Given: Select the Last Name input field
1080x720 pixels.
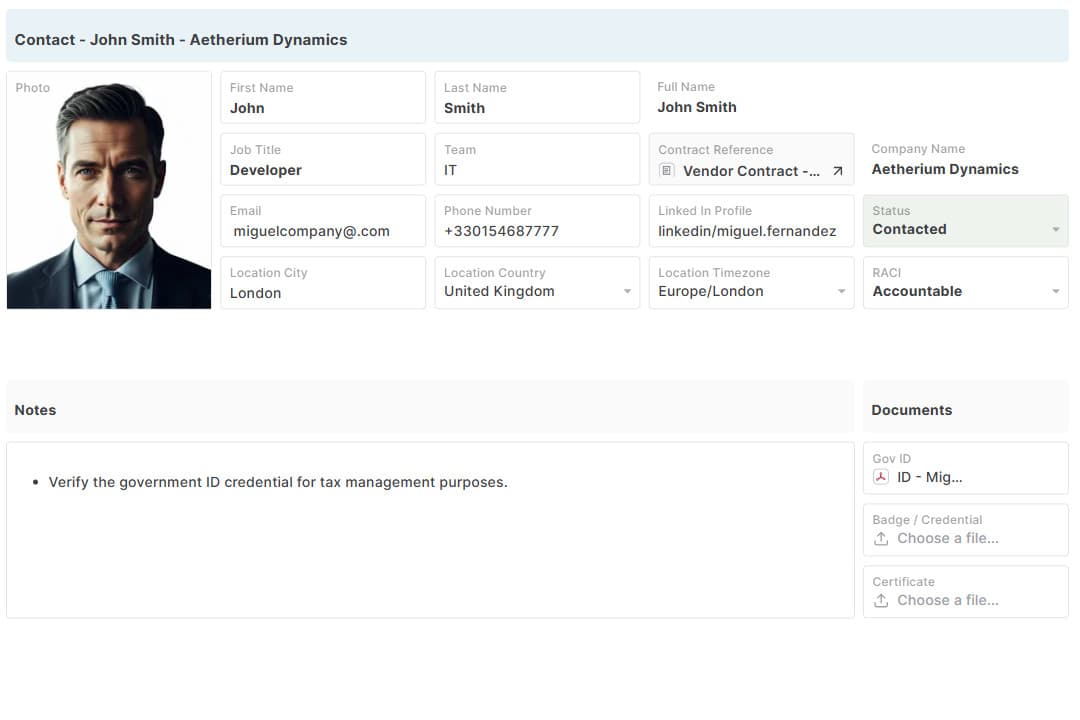Looking at the screenshot, I should [536, 108].
